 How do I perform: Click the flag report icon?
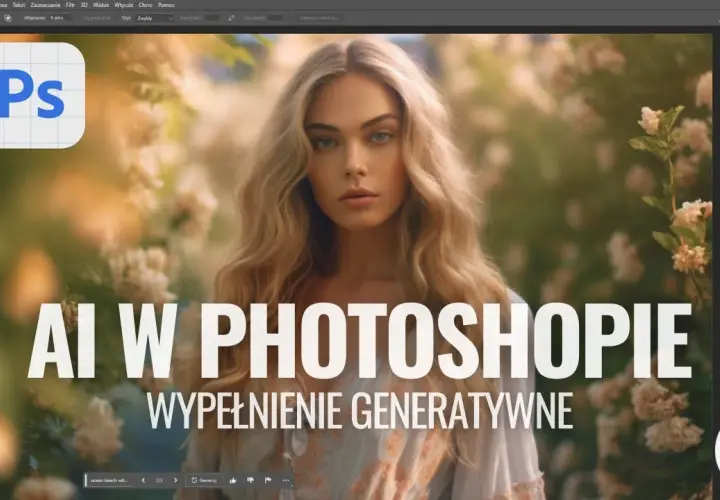click(x=268, y=480)
